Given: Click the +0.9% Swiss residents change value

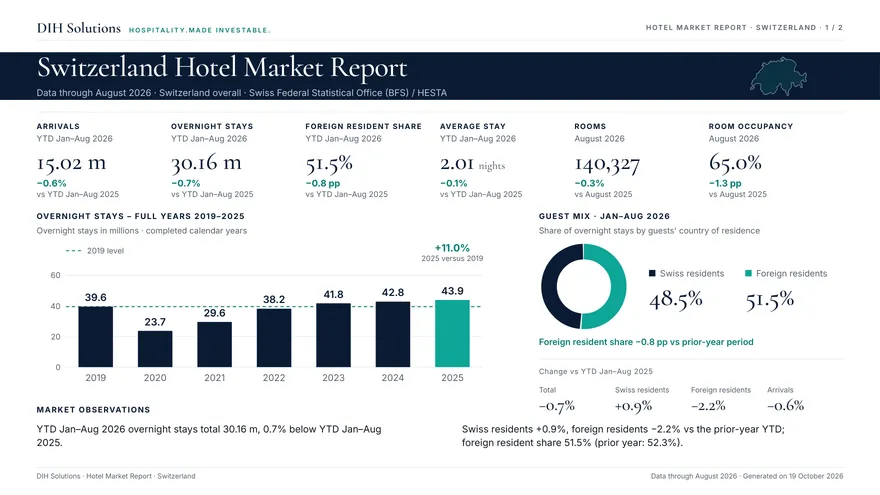Looking at the screenshot, I should point(633,405).
